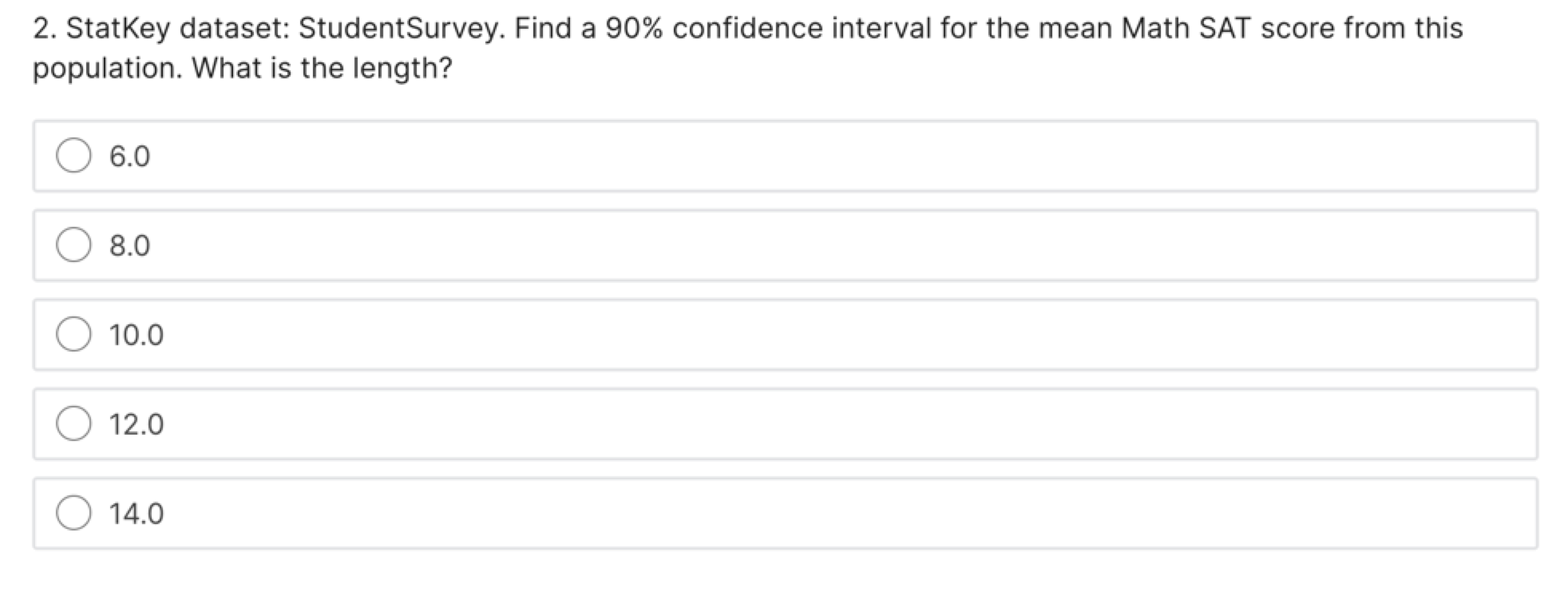Image resolution: width=1568 pixels, height=596 pixels.
Task: Select the radio button for answer 8.0
Action: [x=74, y=245]
